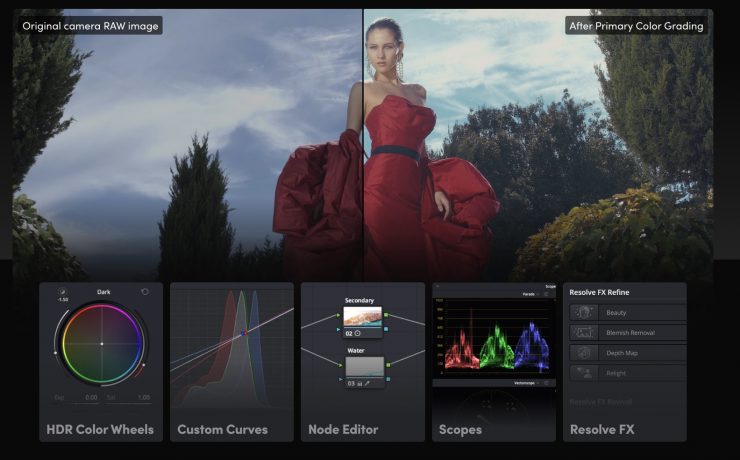The width and height of the screenshot is (740, 460).
Task: Open the HDR Color Wheels panel
Action: pyautogui.click(x=100, y=430)
